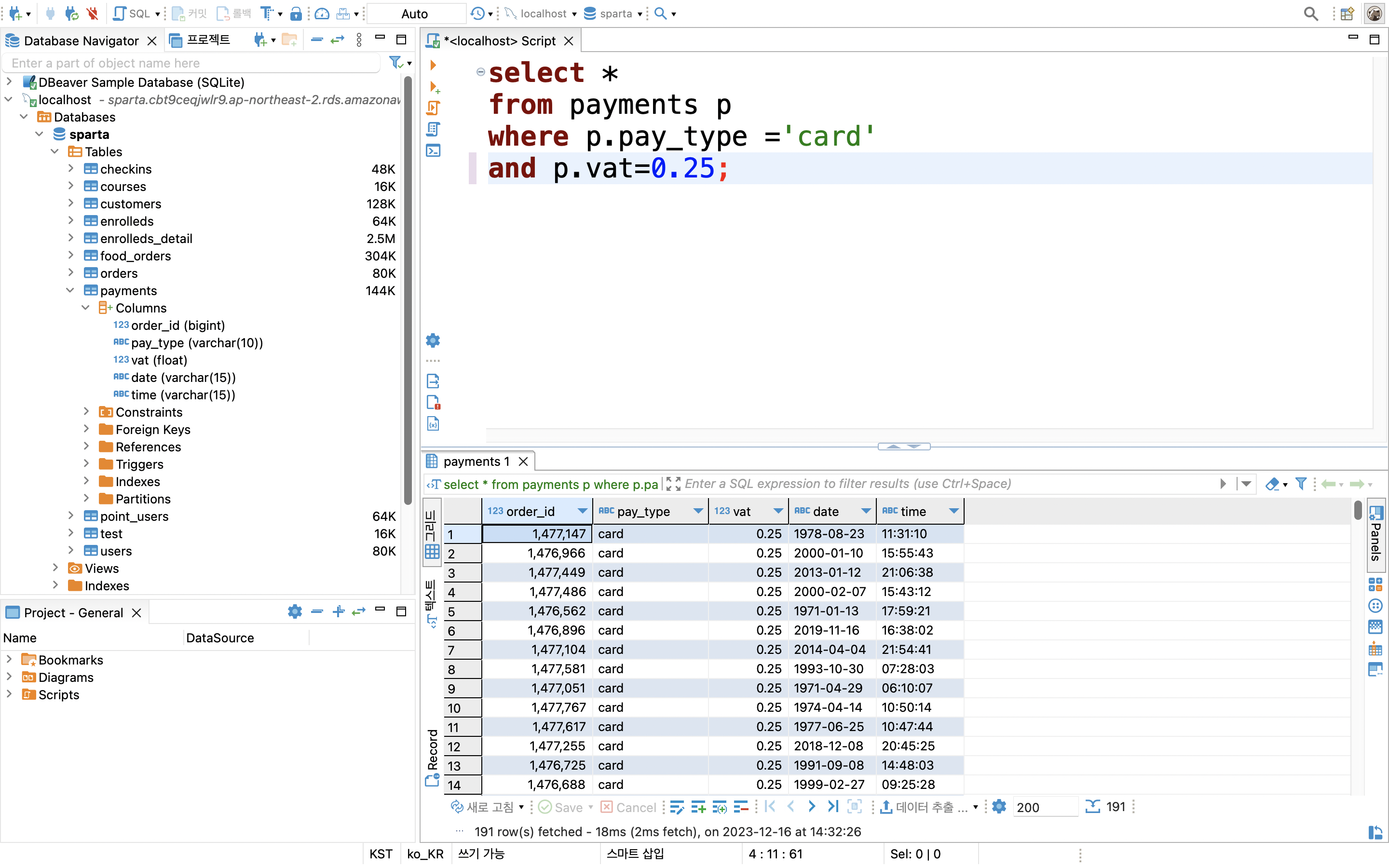Collapse the Tables folder

pyautogui.click(x=54, y=151)
